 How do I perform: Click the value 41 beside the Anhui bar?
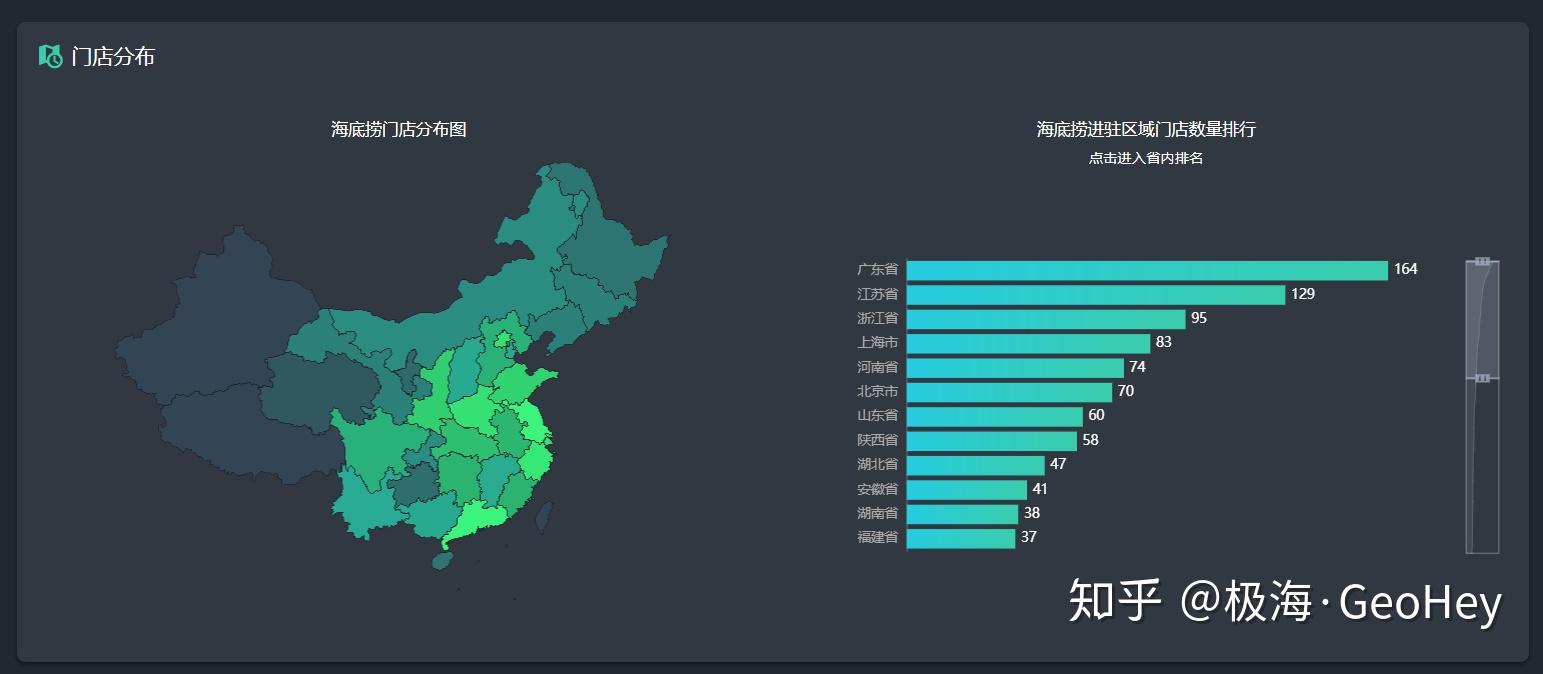1041,489
